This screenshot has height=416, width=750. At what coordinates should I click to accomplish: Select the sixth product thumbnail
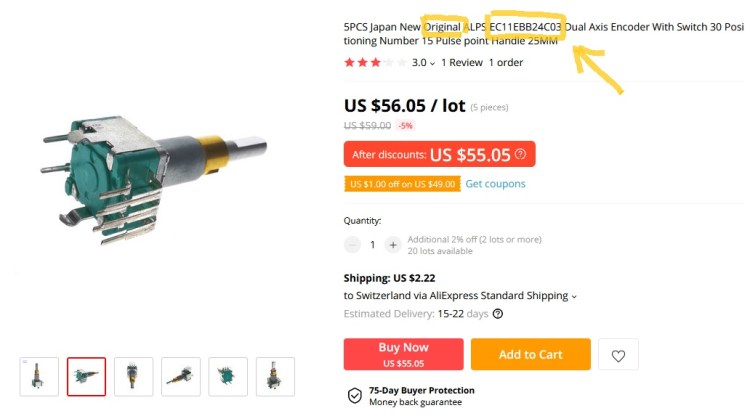point(275,377)
